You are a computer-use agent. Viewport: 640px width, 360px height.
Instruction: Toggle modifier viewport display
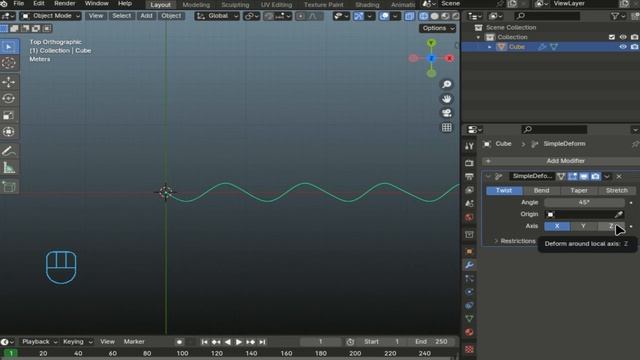[x=584, y=176]
